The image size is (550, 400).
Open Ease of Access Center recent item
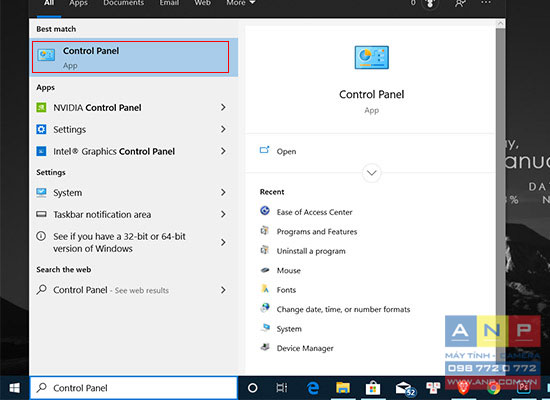tap(314, 212)
